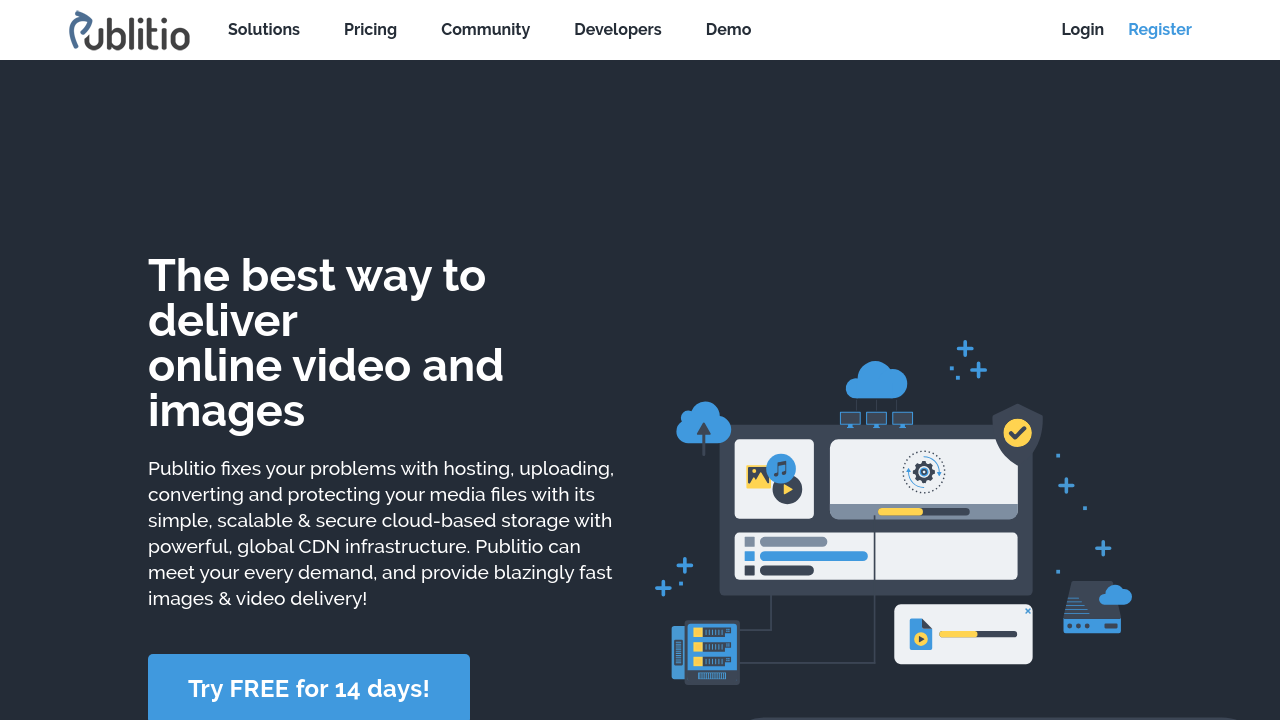Click the Login link
This screenshot has width=1280, height=720.
tap(1082, 30)
